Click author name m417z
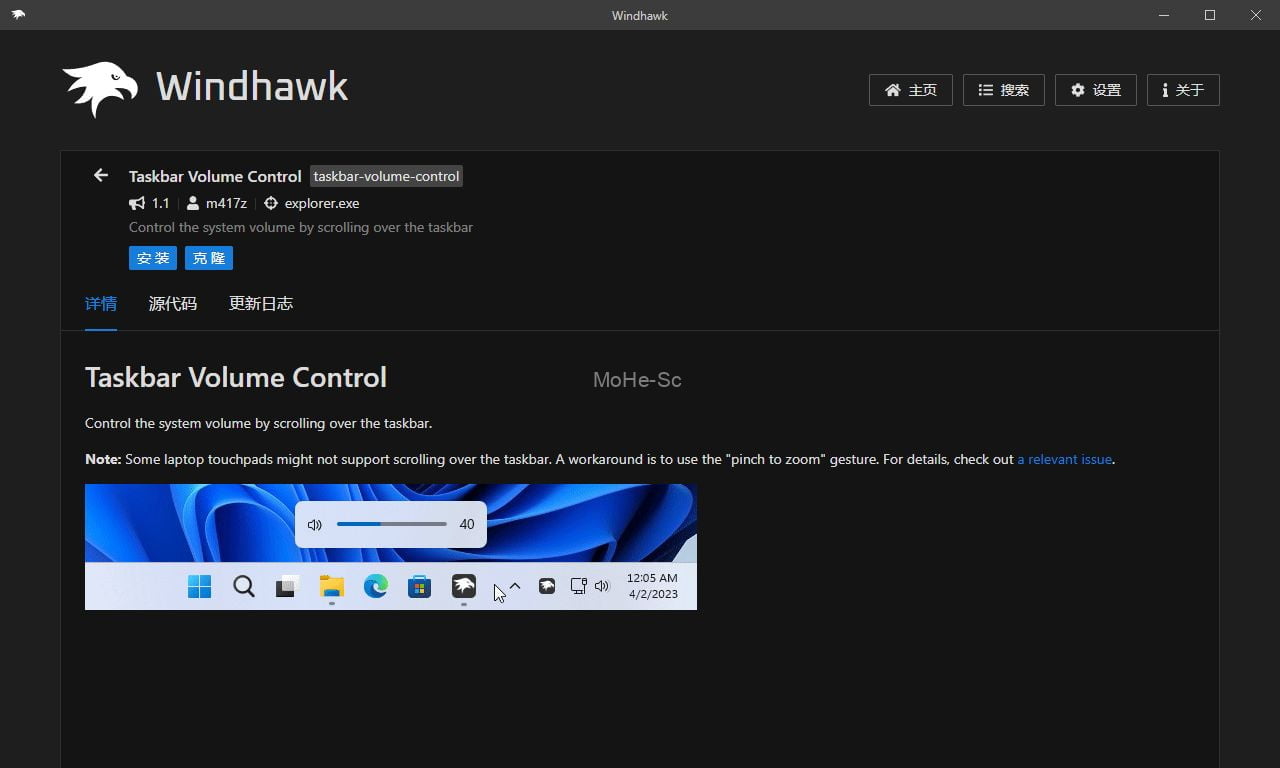The image size is (1280, 768). tap(226, 203)
